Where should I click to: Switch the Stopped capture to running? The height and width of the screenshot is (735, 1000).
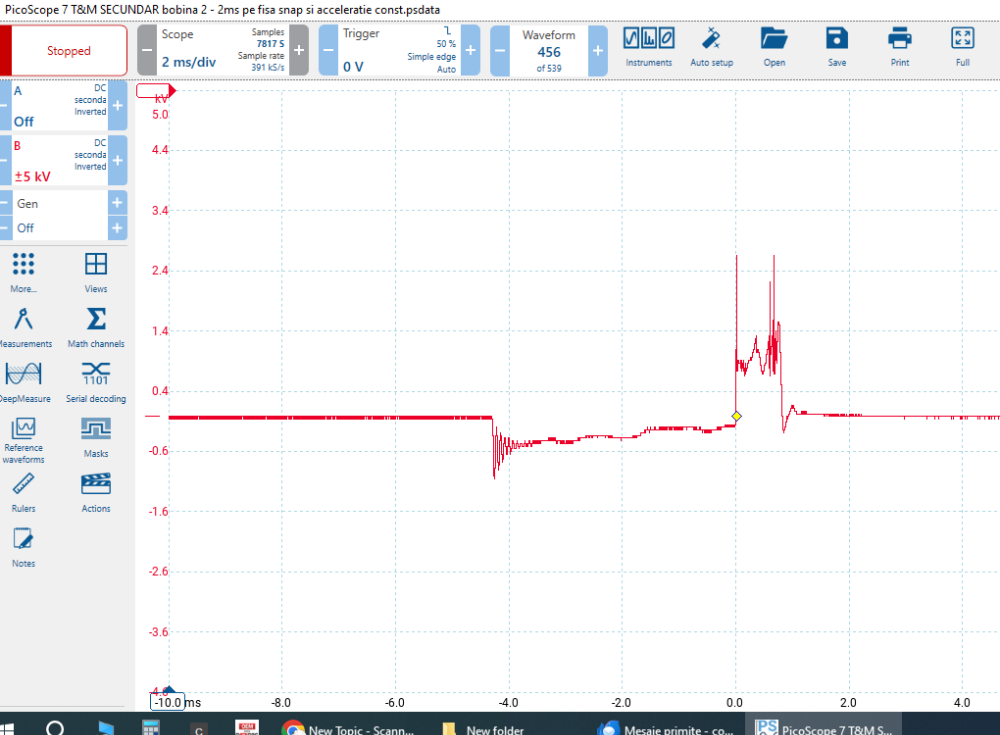[67, 50]
